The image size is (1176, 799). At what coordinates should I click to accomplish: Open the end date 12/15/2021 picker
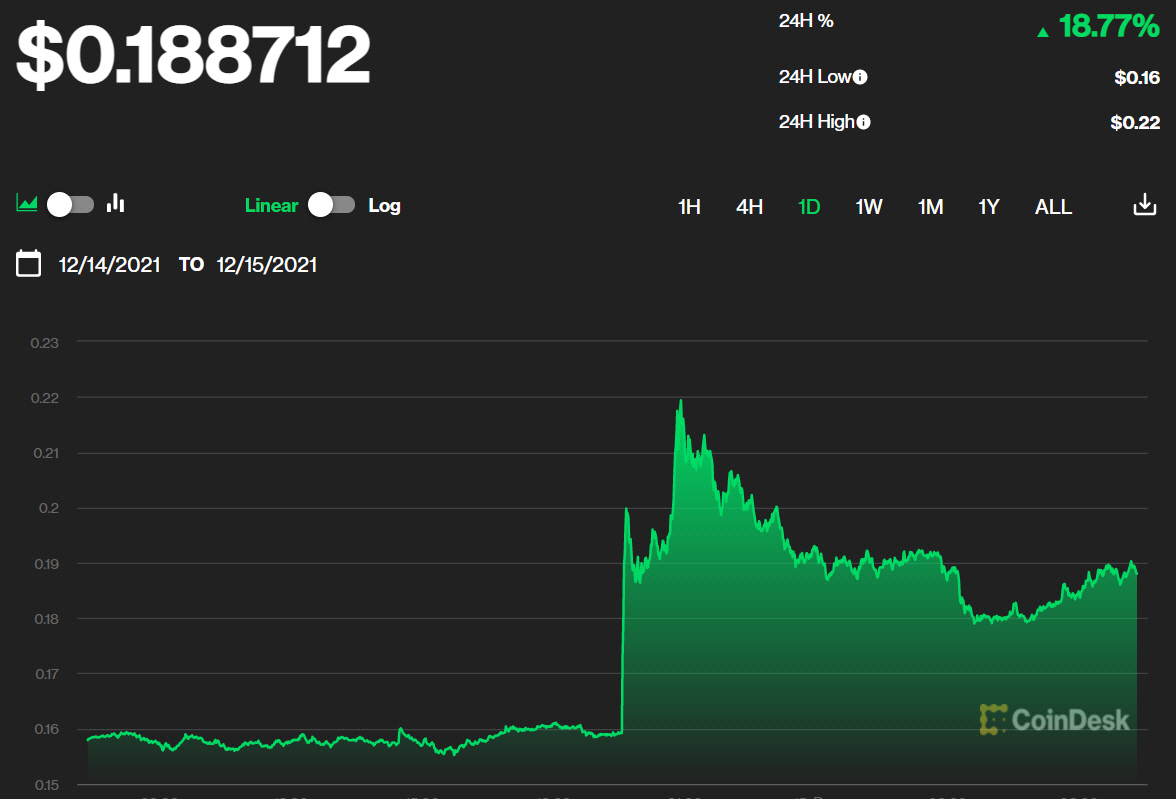pyautogui.click(x=267, y=265)
